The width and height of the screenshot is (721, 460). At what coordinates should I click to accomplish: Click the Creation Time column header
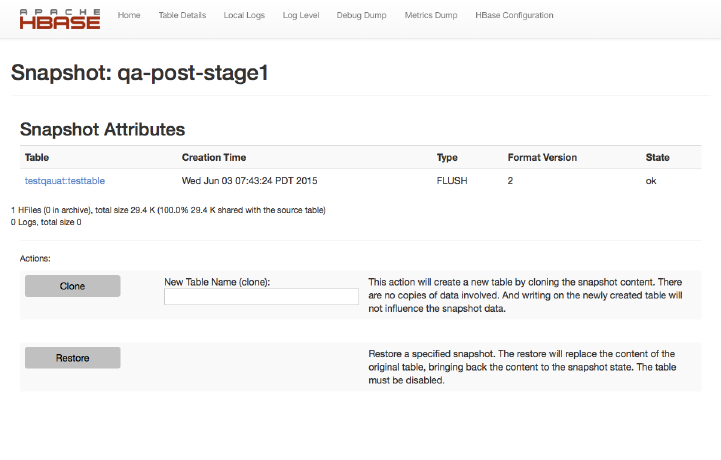click(x=214, y=157)
